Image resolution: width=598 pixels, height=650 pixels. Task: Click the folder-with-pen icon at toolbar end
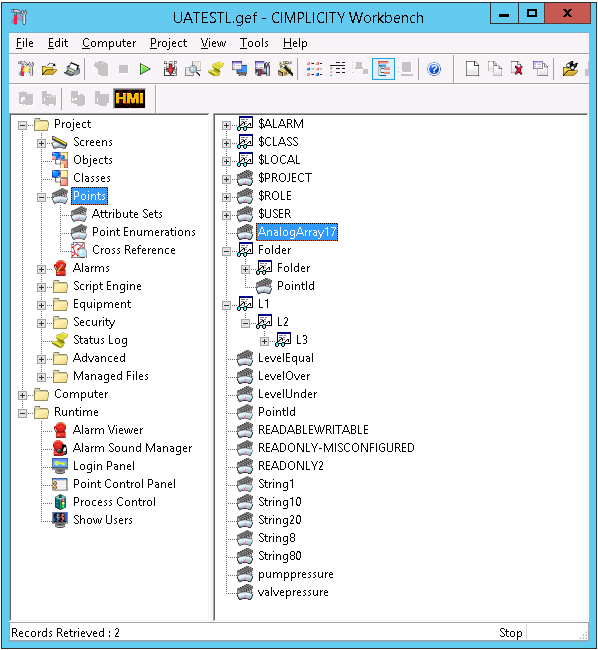tap(570, 69)
